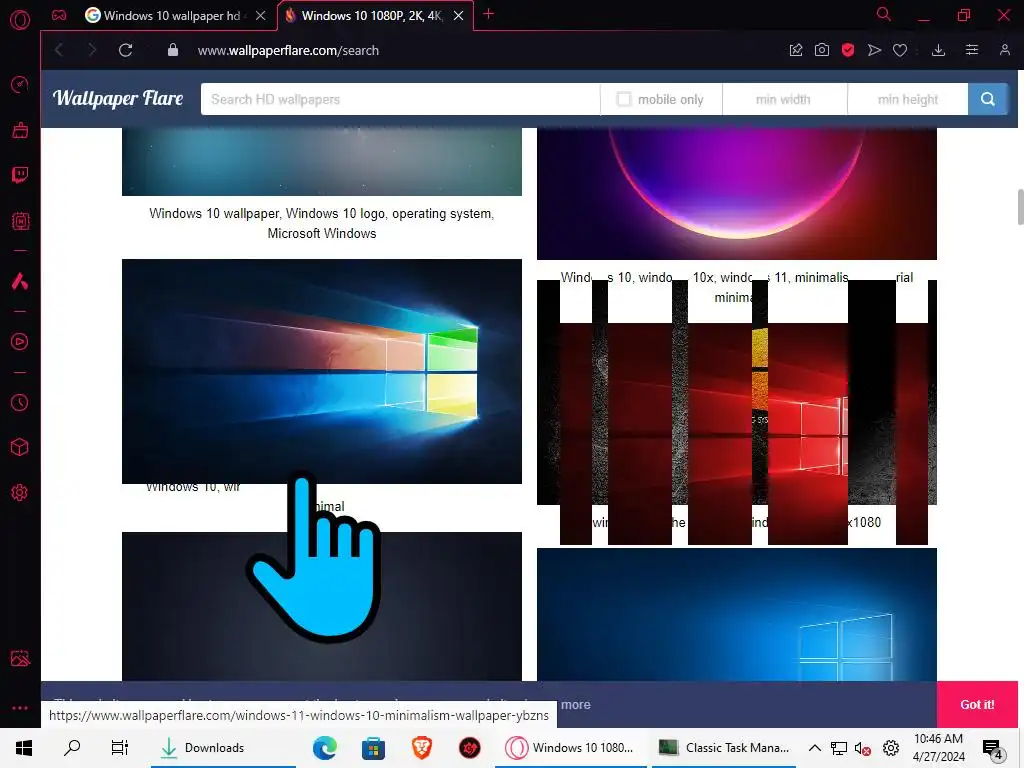Open the Opera menu logo
Viewport: 1024px width, 768px height.
[x=20, y=20]
